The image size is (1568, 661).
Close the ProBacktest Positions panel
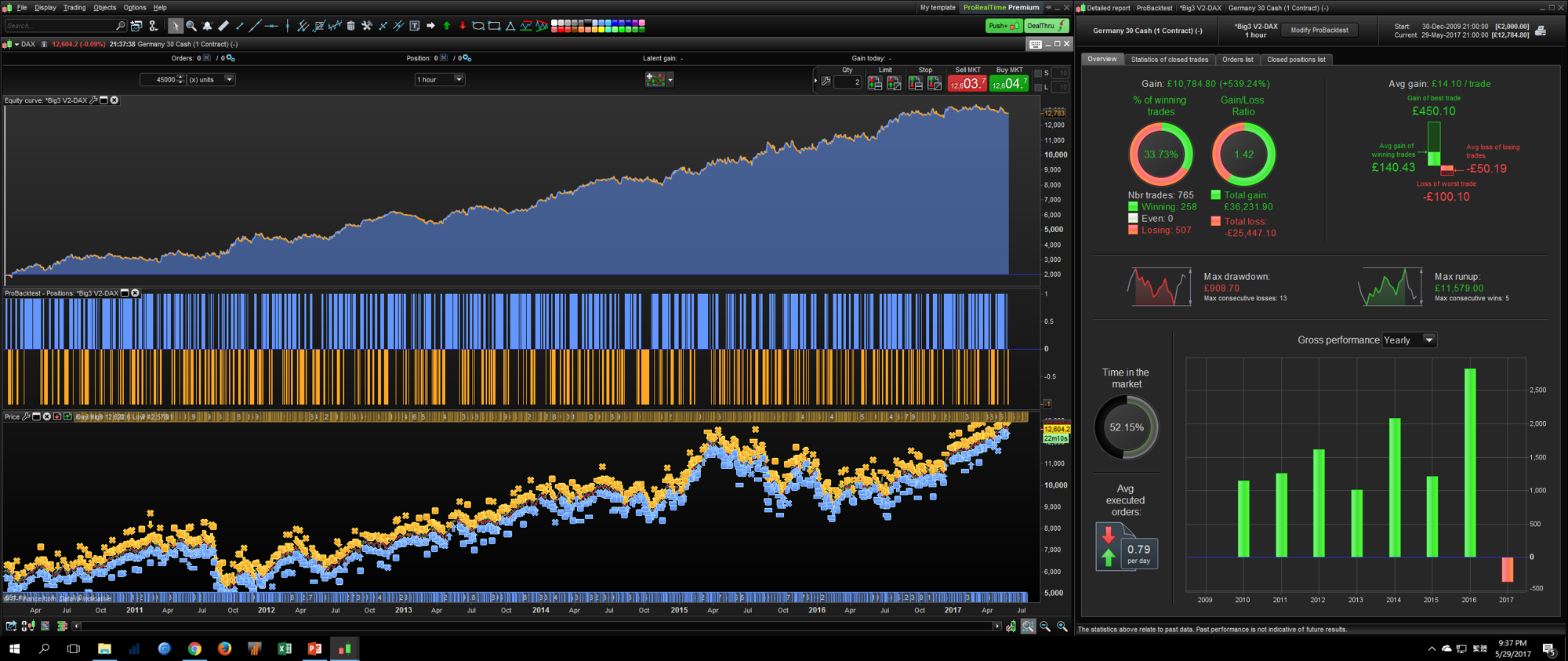point(135,293)
